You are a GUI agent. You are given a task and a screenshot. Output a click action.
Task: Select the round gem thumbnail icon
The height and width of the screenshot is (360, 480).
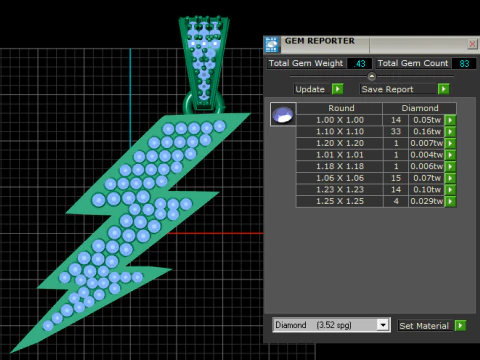click(x=283, y=114)
